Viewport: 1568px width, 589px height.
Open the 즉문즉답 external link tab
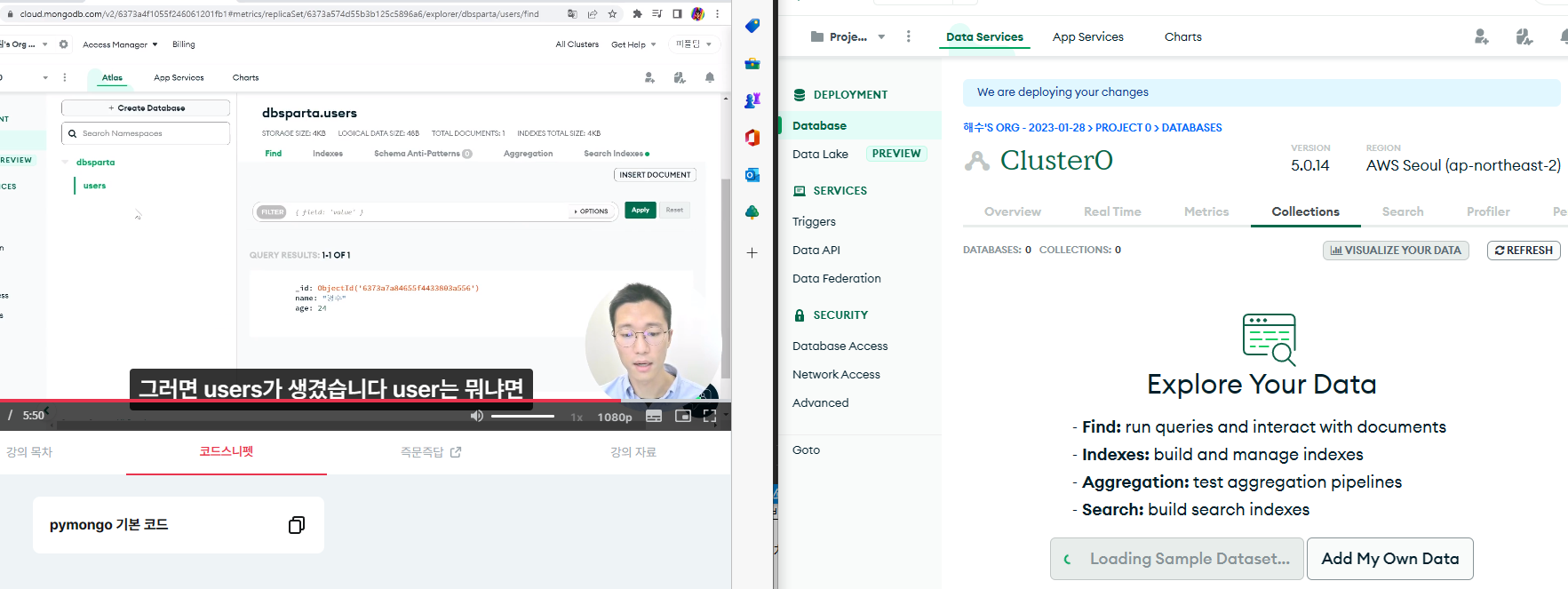tap(431, 452)
